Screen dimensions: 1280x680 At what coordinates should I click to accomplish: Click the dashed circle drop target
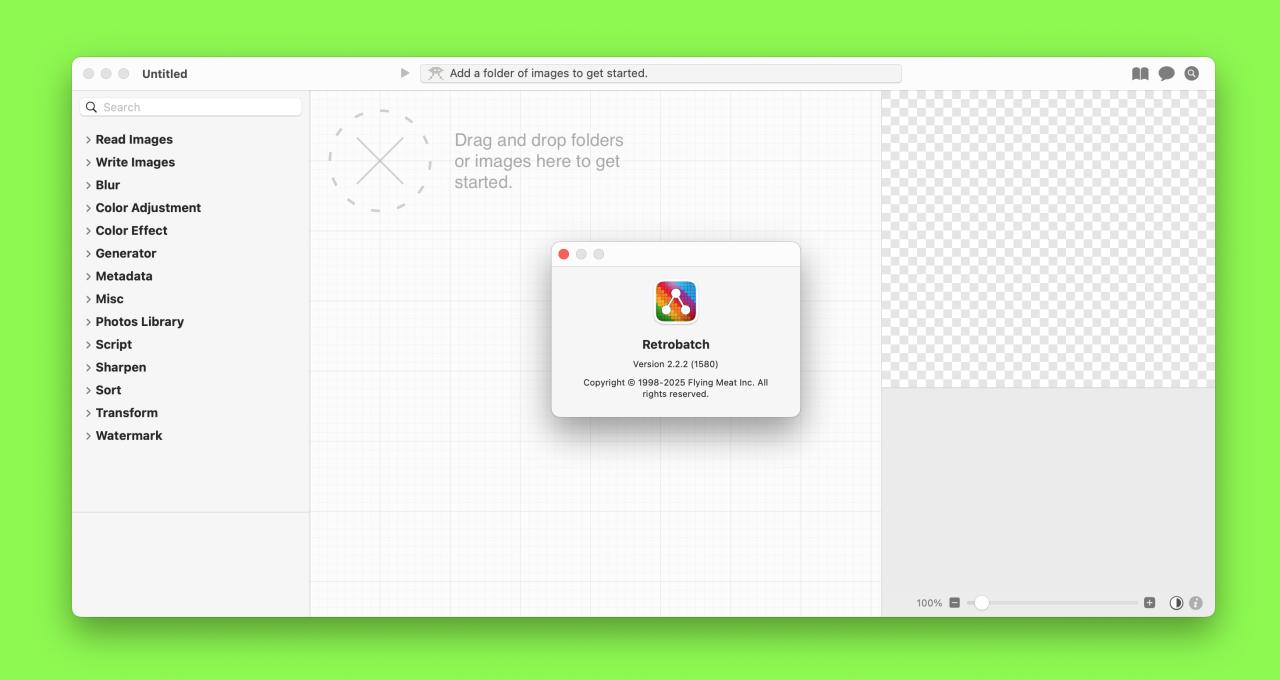pos(380,161)
